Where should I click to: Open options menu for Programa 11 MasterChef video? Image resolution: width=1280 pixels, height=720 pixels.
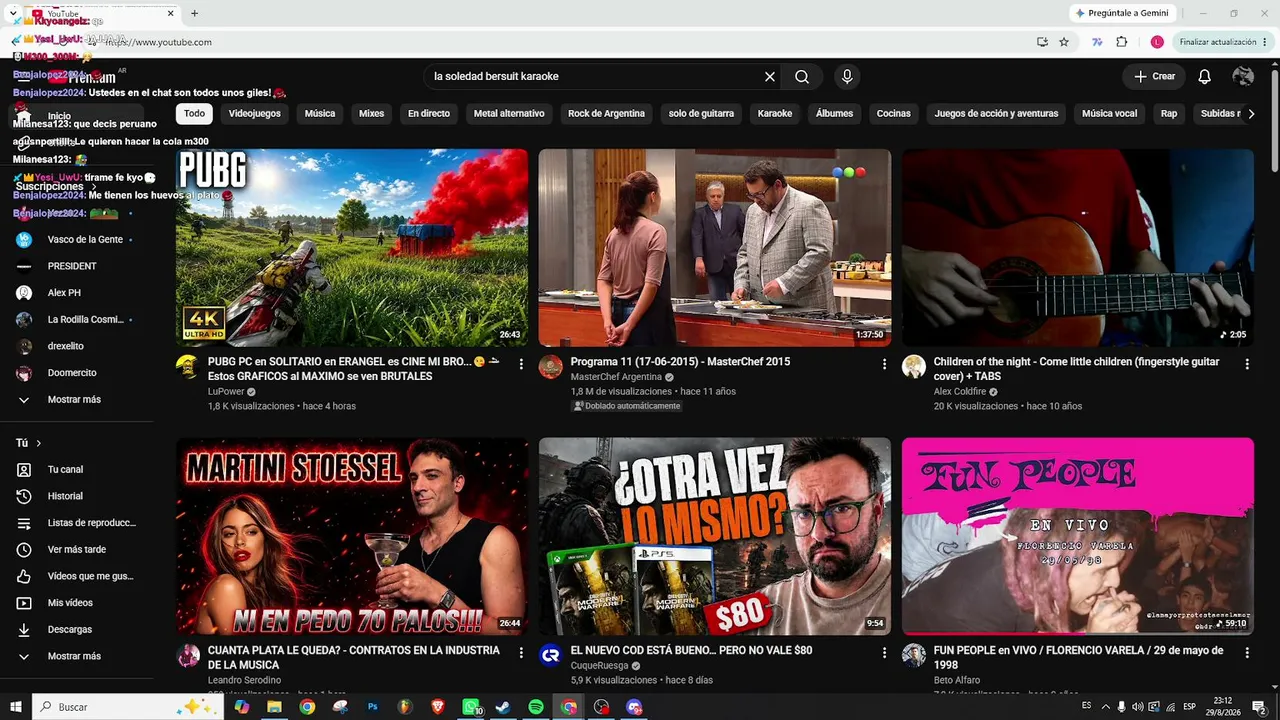884,364
